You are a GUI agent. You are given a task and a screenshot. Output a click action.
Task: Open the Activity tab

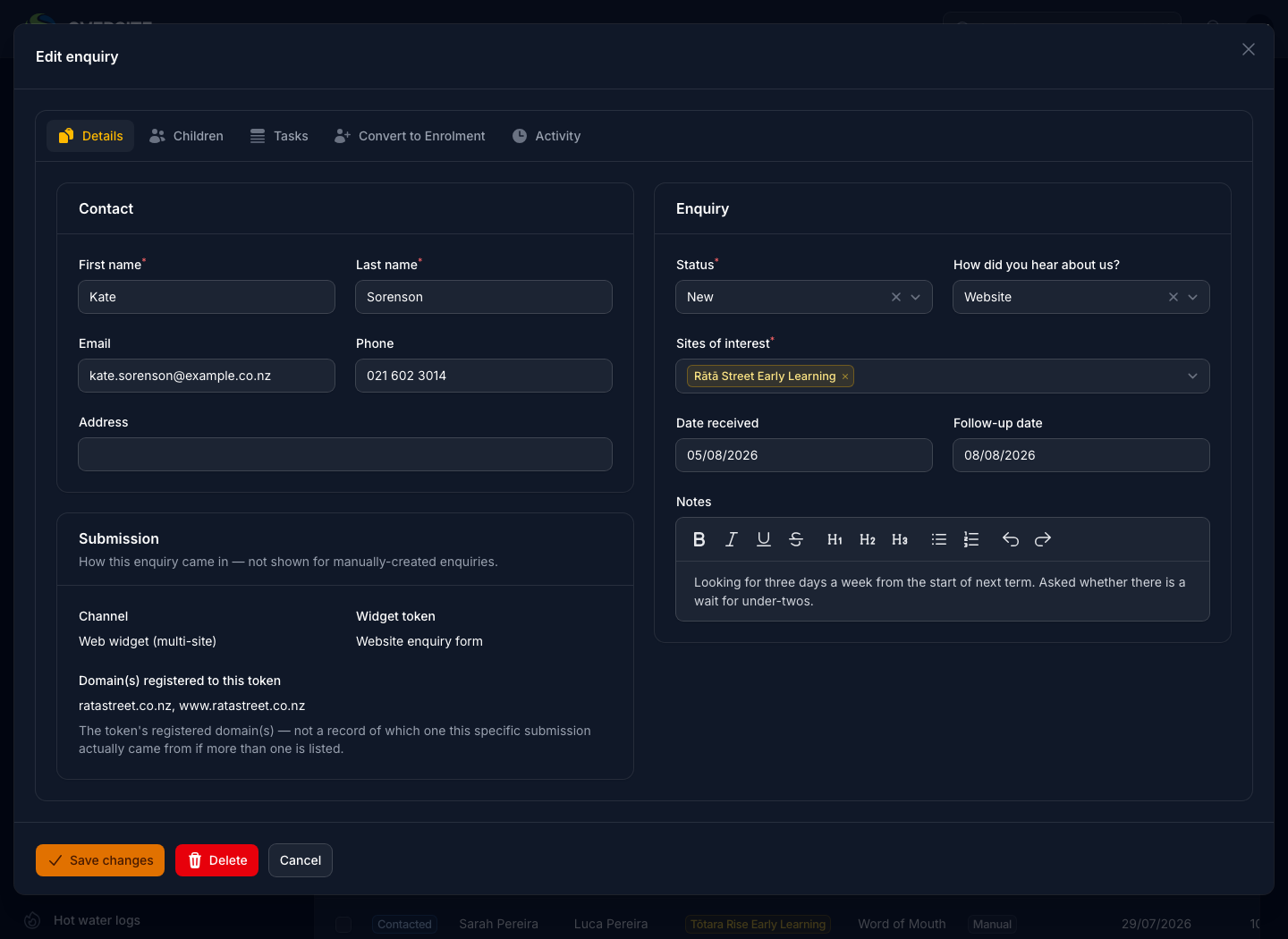[x=547, y=136]
